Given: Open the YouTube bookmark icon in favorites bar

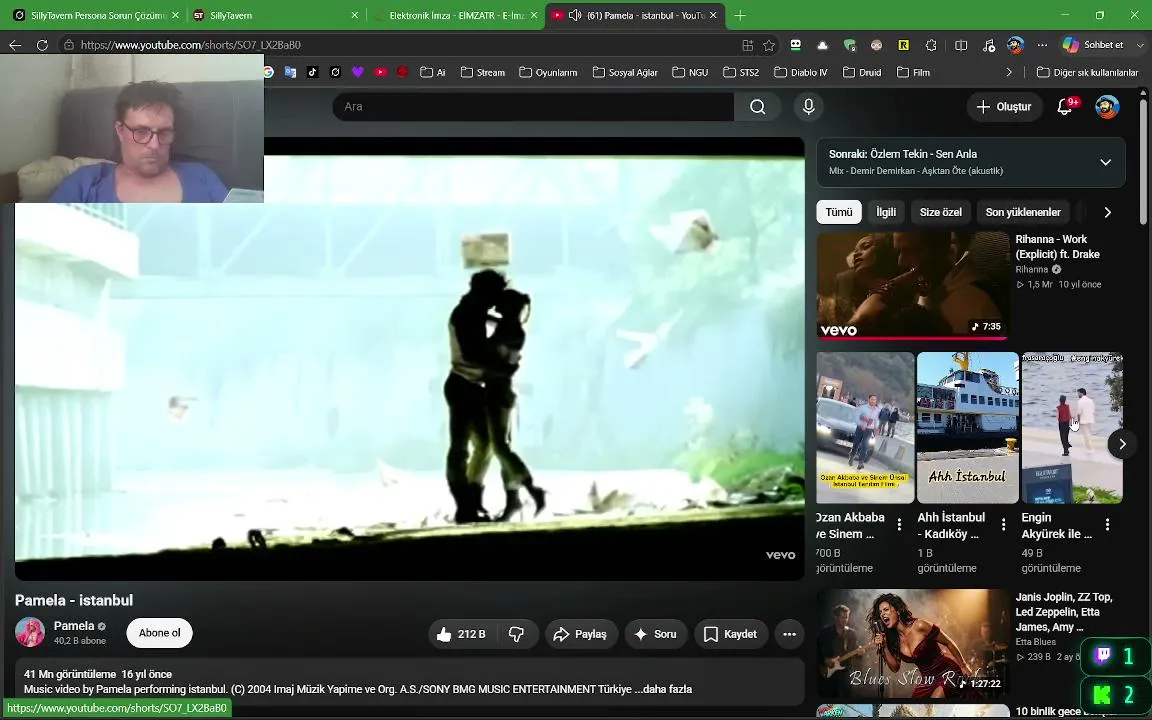Looking at the screenshot, I should (x=380, y=72).
